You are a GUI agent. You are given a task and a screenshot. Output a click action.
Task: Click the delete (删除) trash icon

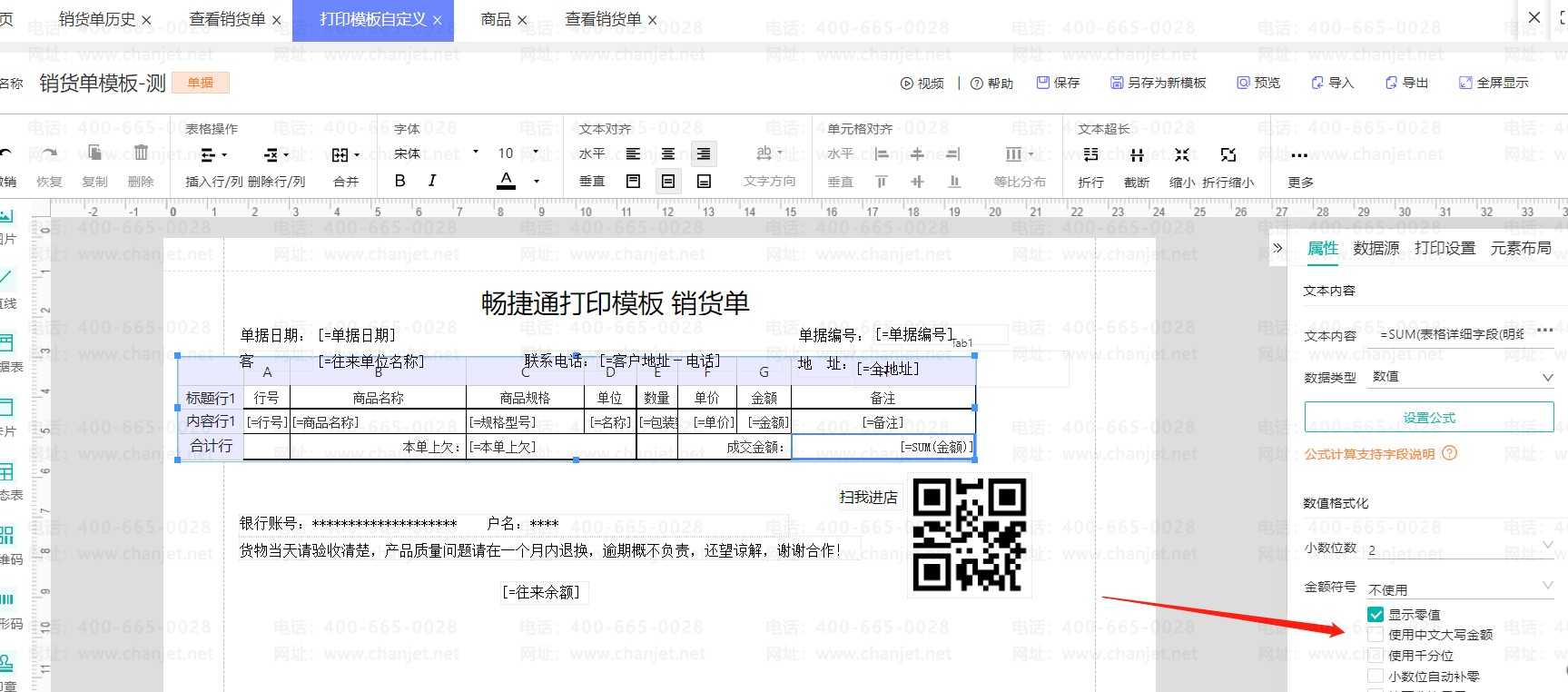tap(141, 153)
